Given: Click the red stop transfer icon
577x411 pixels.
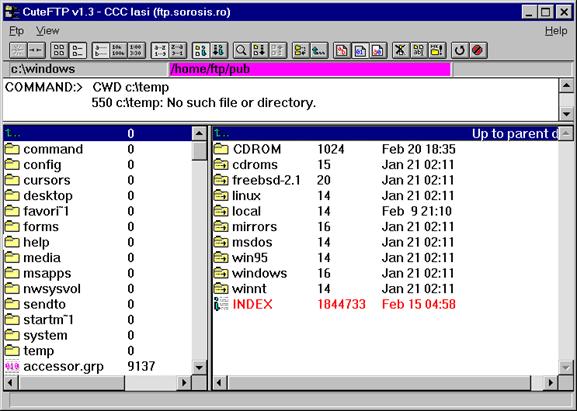Looking at the screenshot, I should pos(478,50).
